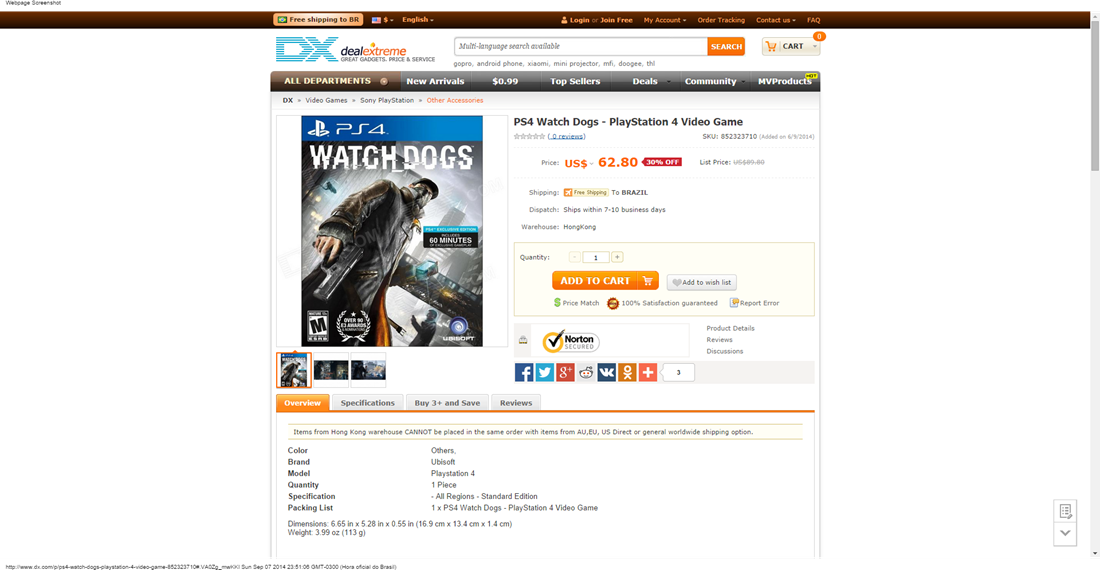This screenshot has height=570, width=1100.
Task: Open the 0 reviews link
Action: [566, 137]
